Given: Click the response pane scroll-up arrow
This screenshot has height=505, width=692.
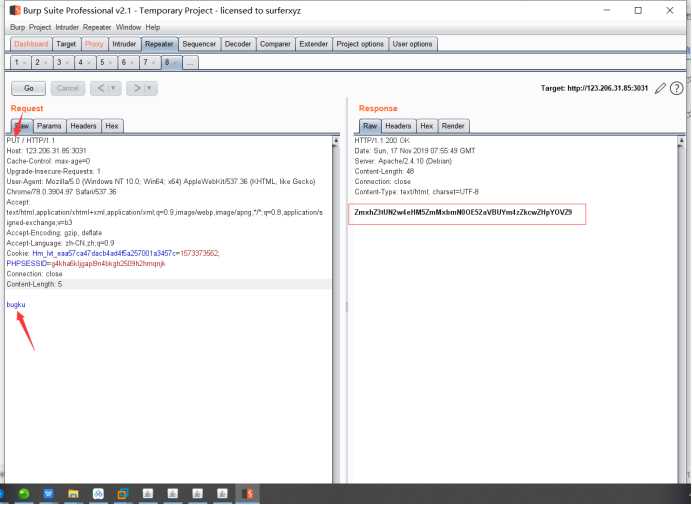Looking at the screenshot, I should pos(681,141).
